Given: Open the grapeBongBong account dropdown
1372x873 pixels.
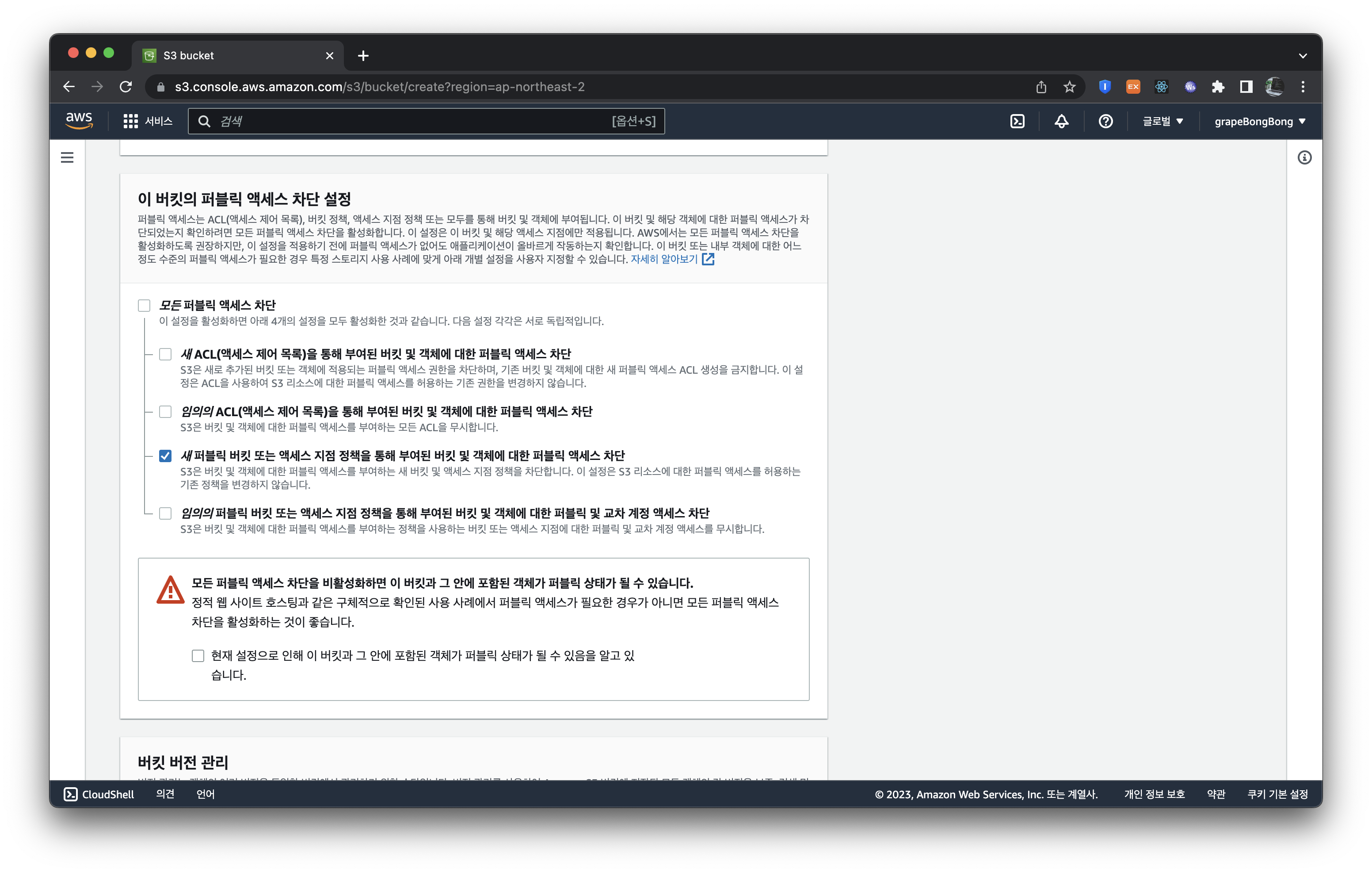Looking at the screenshot, I should click(1259, 121).
